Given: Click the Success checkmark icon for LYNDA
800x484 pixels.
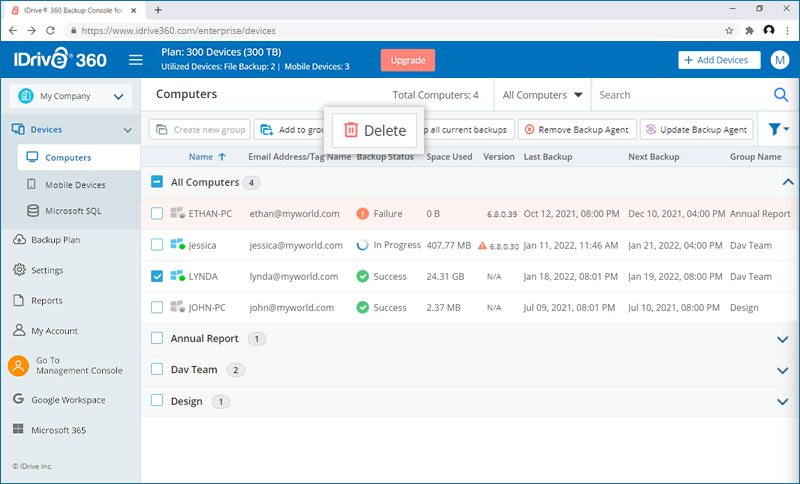Looking at the screenshot, I should coord(362,276).
